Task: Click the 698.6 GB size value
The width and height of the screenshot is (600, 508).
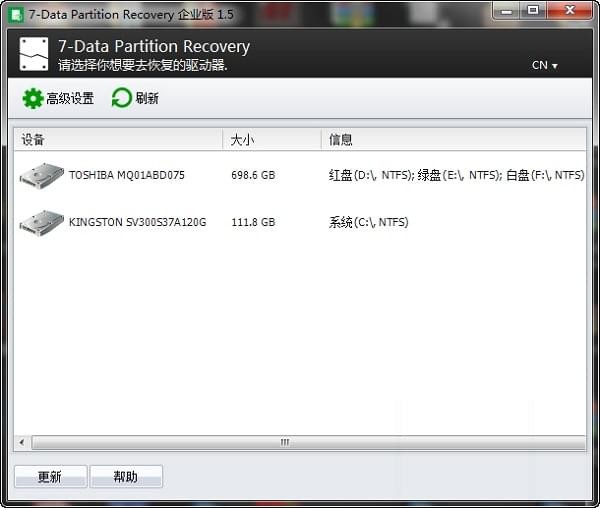Action: point(253,176)
